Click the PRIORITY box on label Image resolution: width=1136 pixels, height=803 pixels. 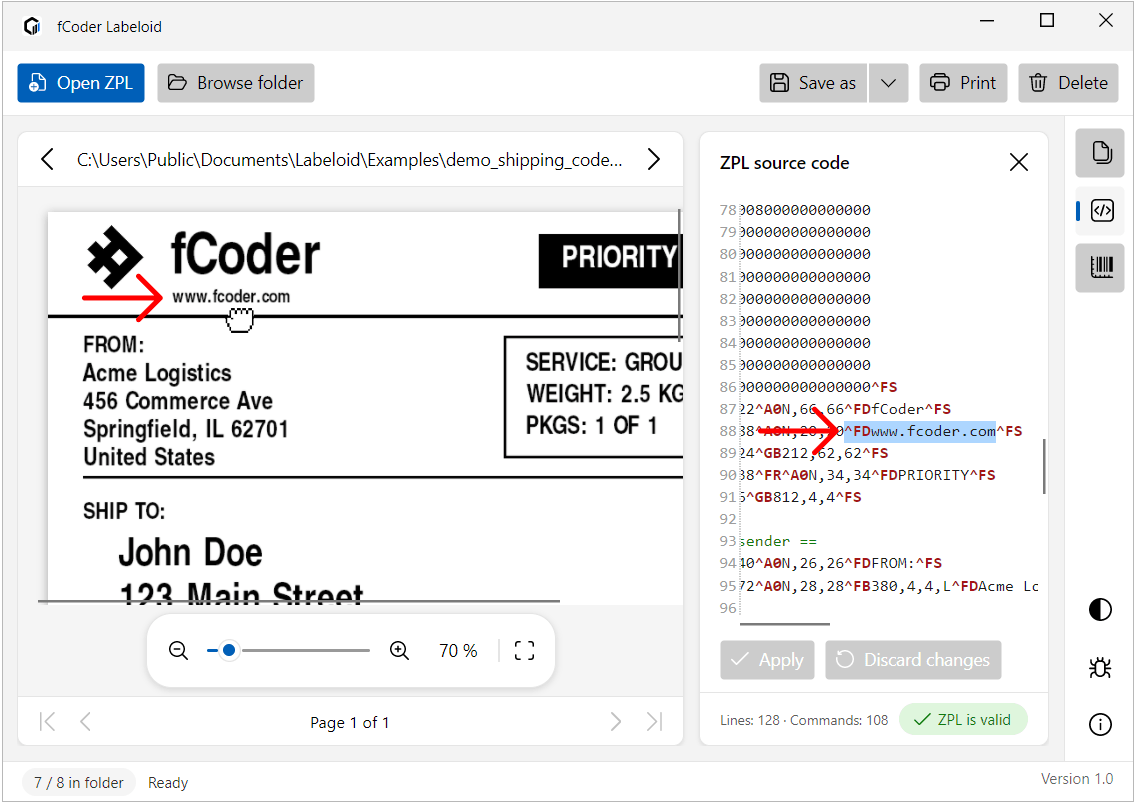point(611,260)
